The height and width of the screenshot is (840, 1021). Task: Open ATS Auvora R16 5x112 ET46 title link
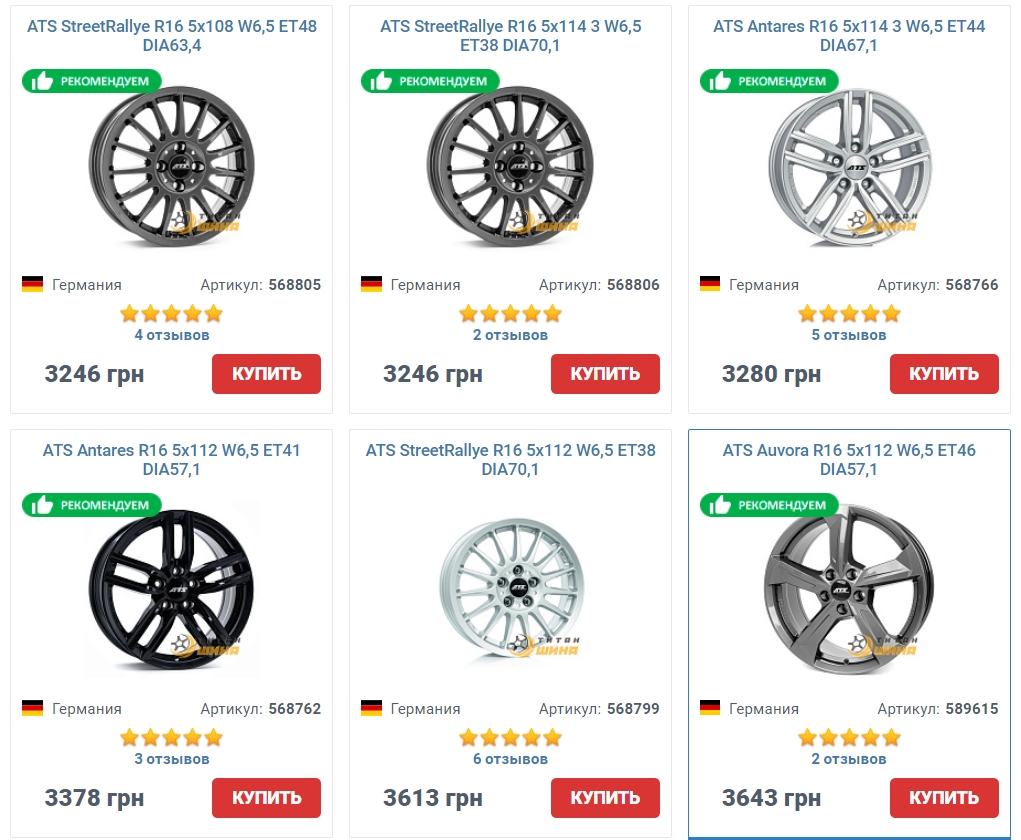coord(849,459)
